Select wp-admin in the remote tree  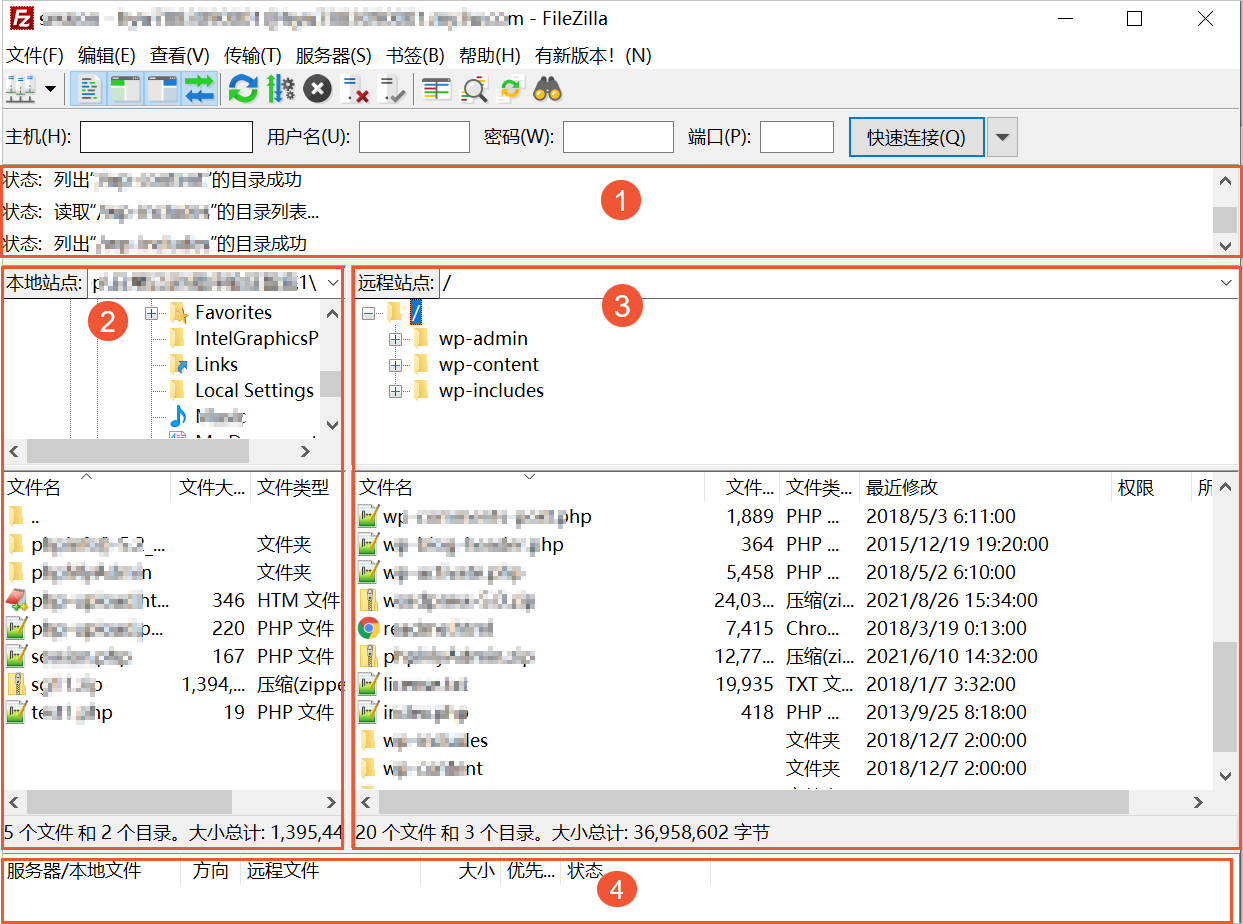pos(483,339)
